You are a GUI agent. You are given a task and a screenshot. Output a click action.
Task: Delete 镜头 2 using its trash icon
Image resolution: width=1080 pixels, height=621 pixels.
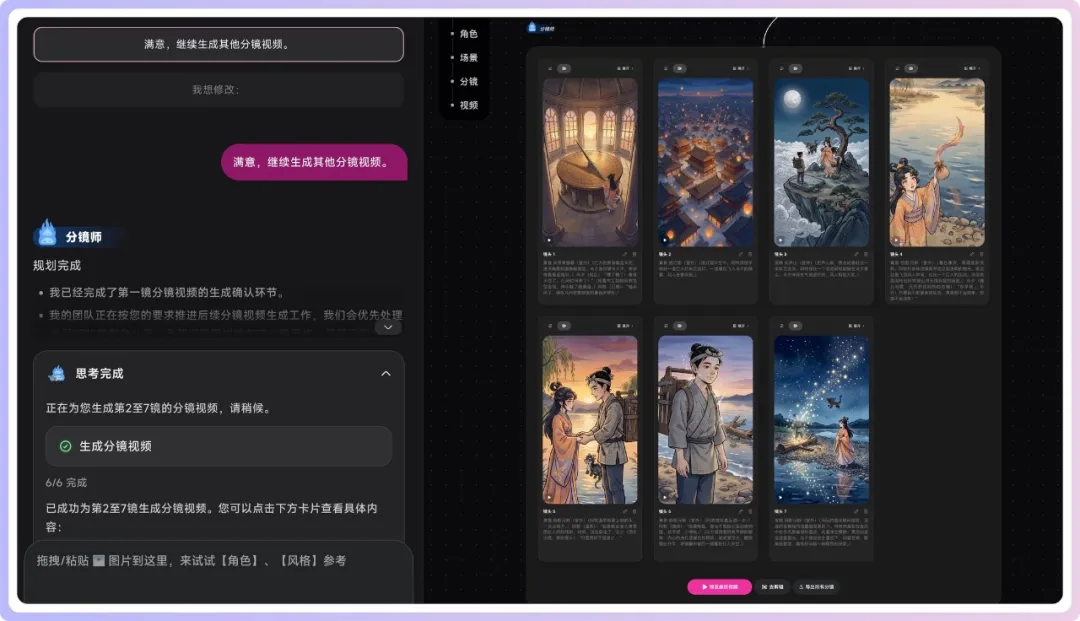click(x=748, y=255)
